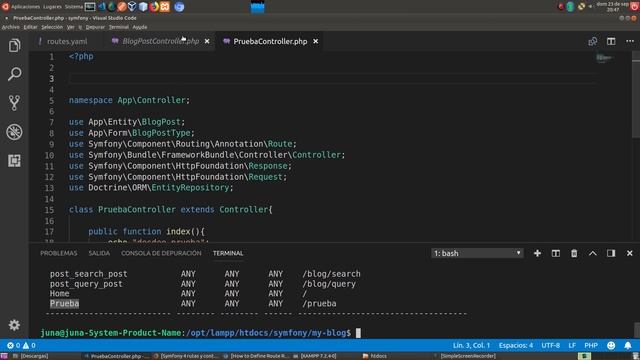The image size is (640, 360).
Task: Switch to the PROBLEMAS panel tab
Action: pos(58,253)
